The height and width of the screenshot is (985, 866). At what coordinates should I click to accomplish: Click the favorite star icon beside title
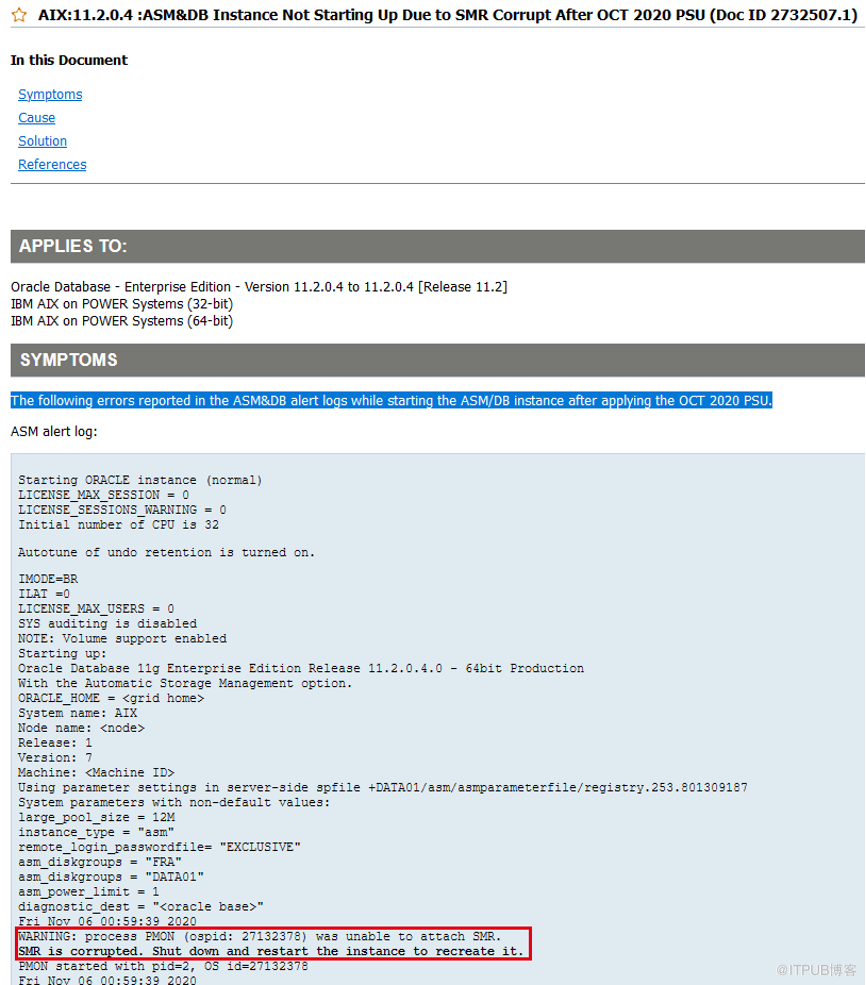19,14
